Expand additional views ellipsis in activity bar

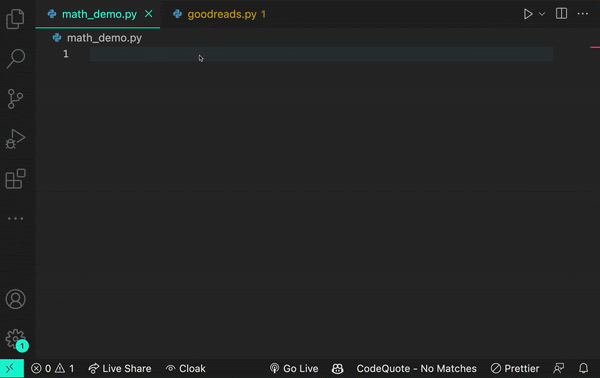point(15,218)
